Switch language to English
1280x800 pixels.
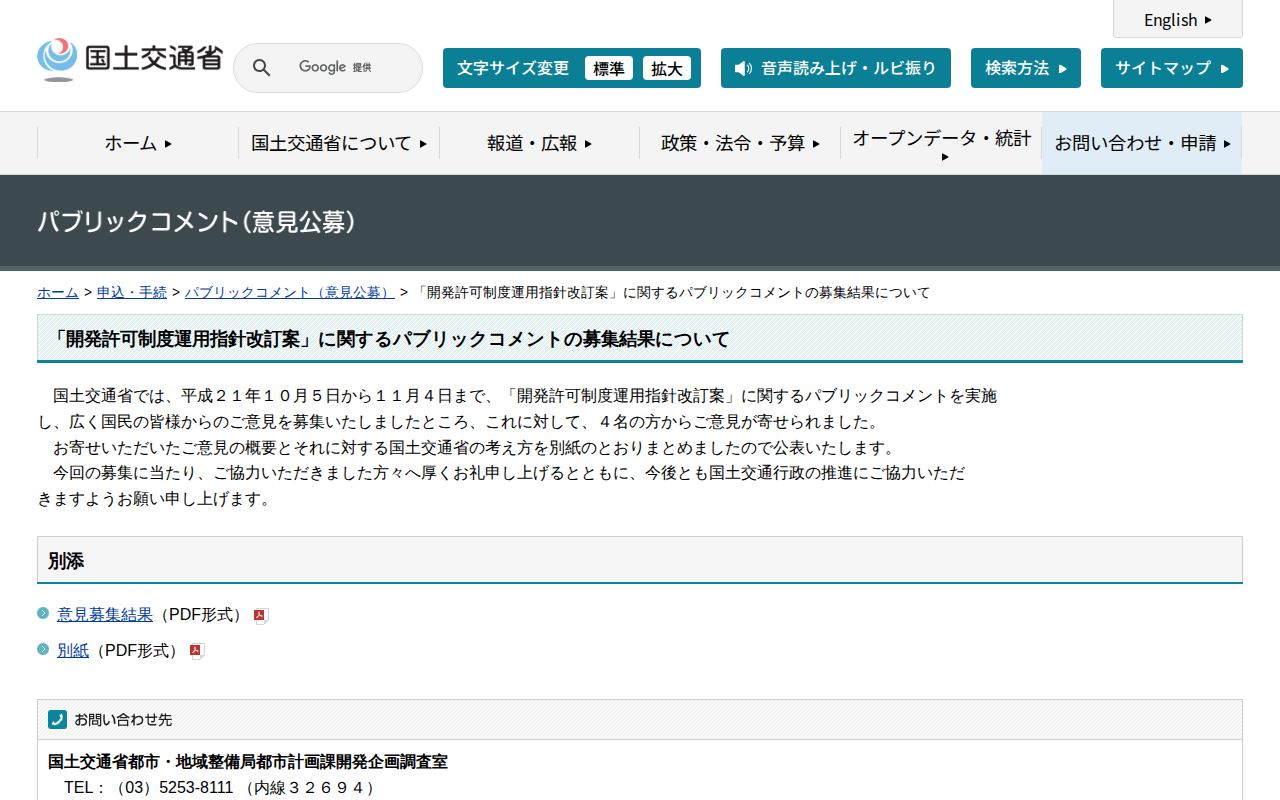(1178, 19)
